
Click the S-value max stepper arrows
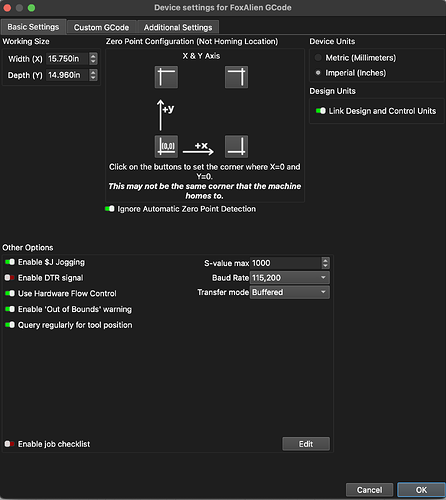click(x=326, y=263)
